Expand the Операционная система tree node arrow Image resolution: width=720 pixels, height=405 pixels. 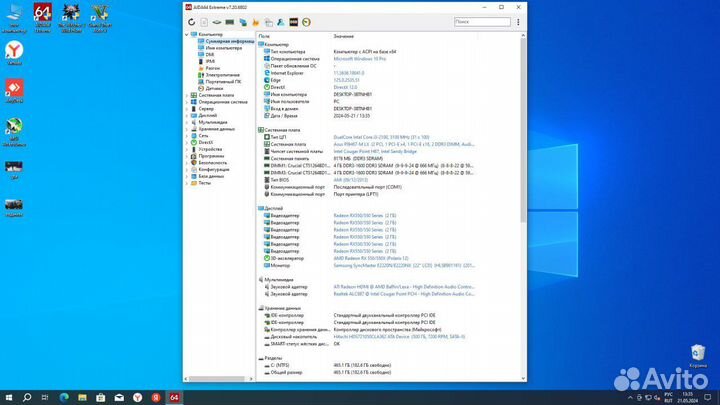click(187, 102)
